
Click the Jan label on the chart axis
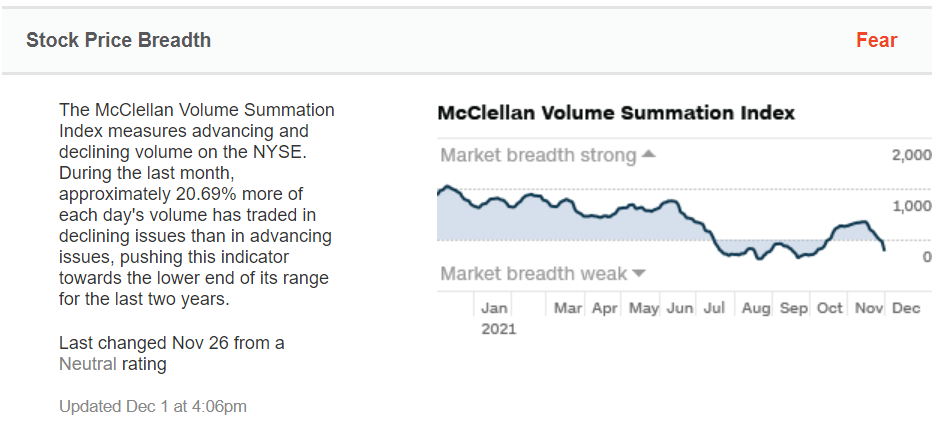pos(495,308)
